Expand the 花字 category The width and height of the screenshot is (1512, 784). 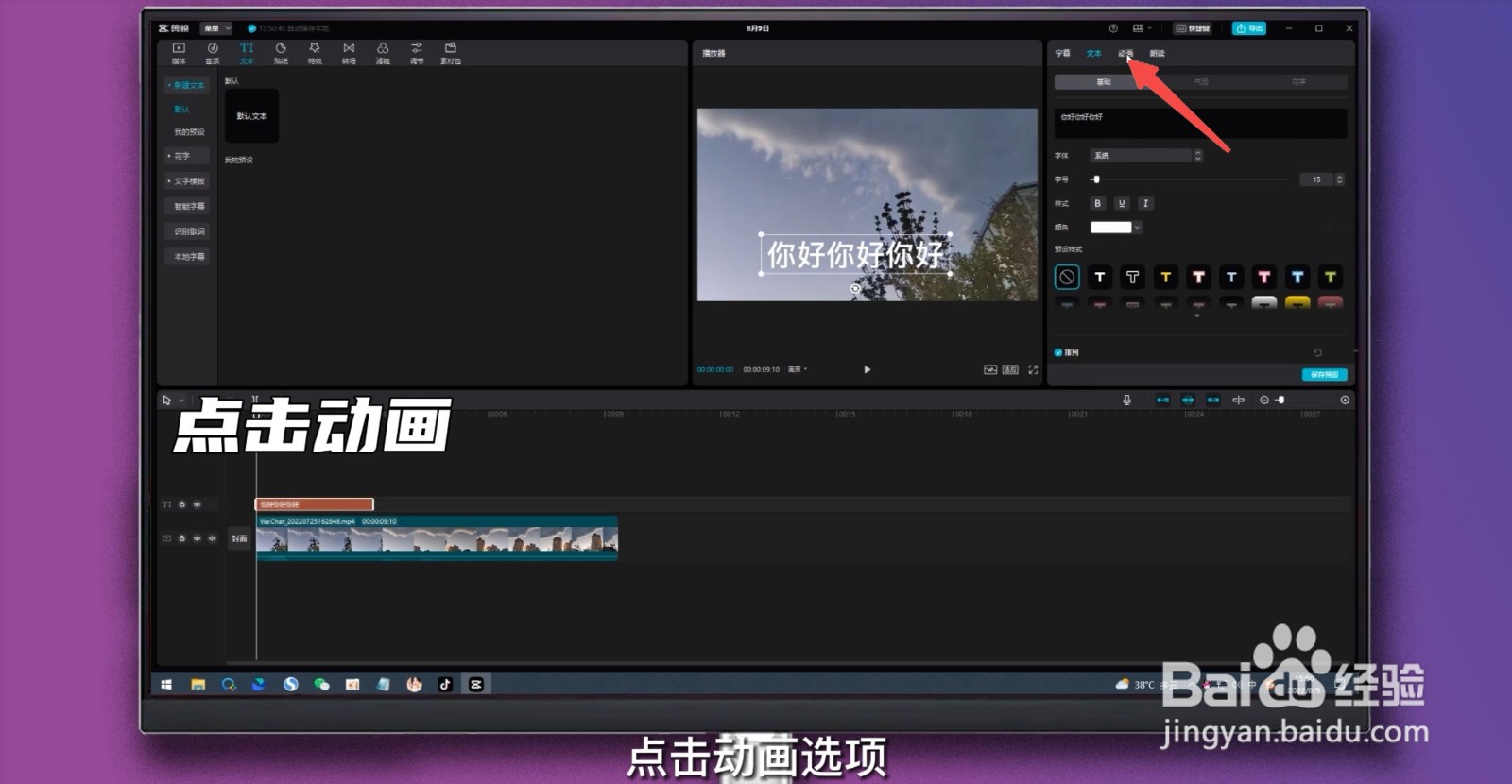point(186,156)
